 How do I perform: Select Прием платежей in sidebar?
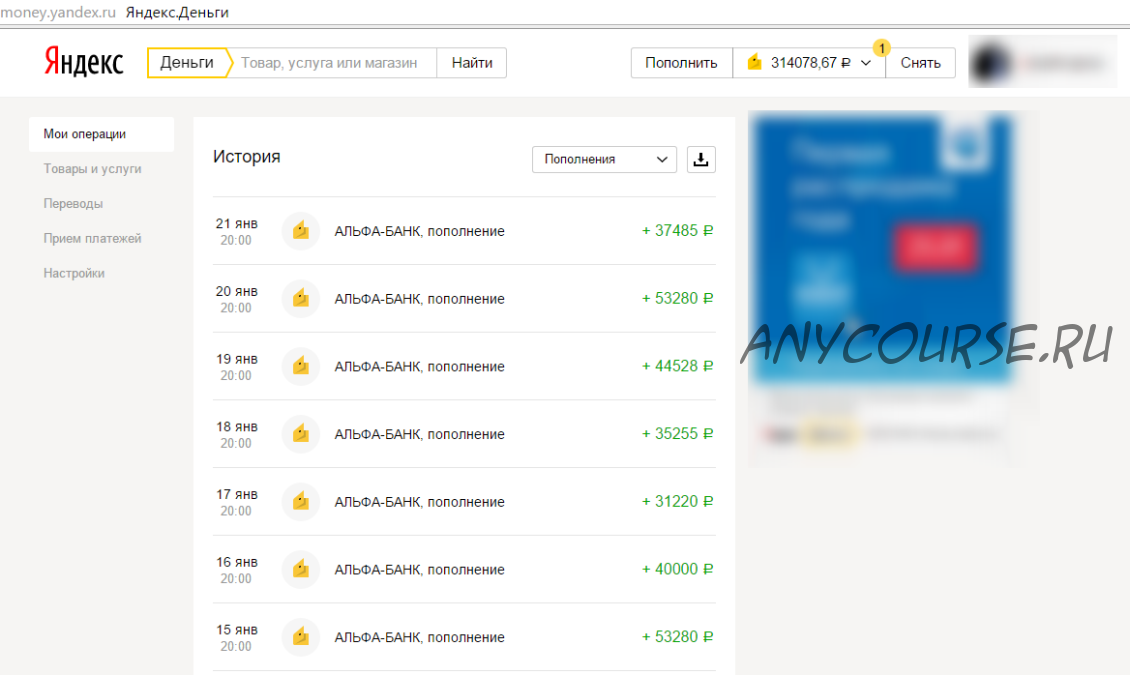tap(92, 239)
